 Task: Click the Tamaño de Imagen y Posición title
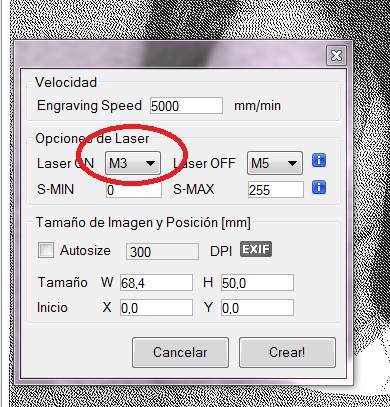[x=143, y=222]
